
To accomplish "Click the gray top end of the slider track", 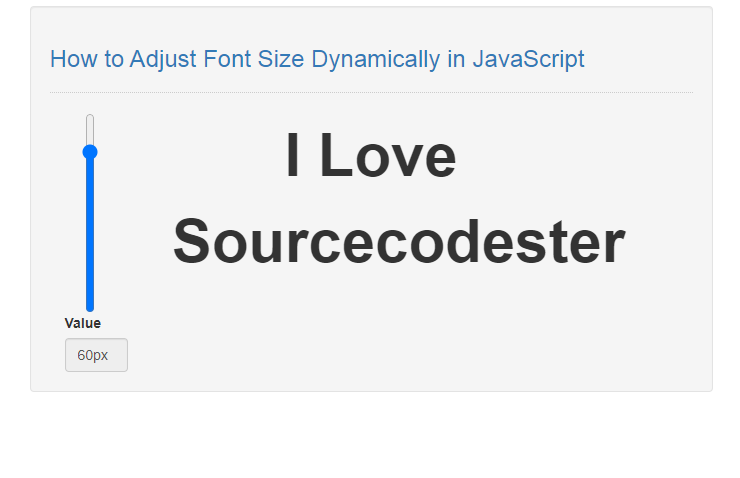I will click(x=90, y=121).
